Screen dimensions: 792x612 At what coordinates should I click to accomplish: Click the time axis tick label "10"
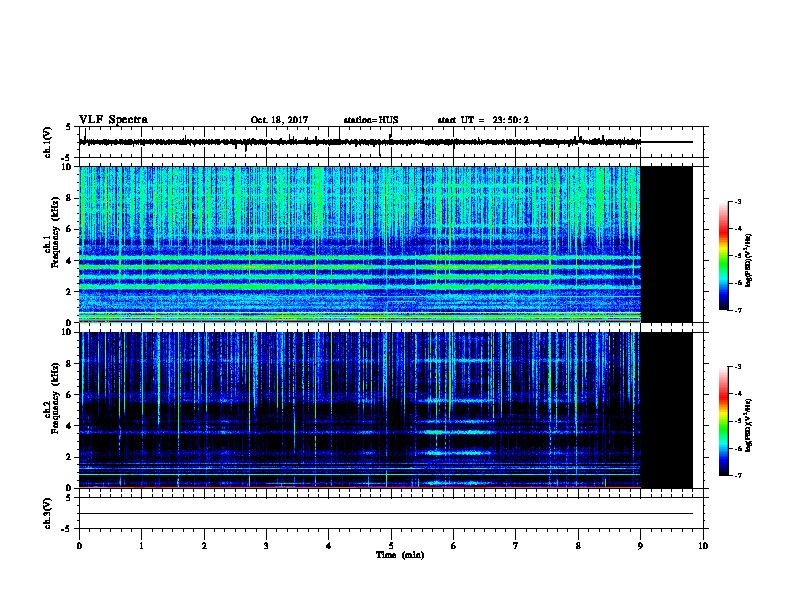tap(703, 545)
